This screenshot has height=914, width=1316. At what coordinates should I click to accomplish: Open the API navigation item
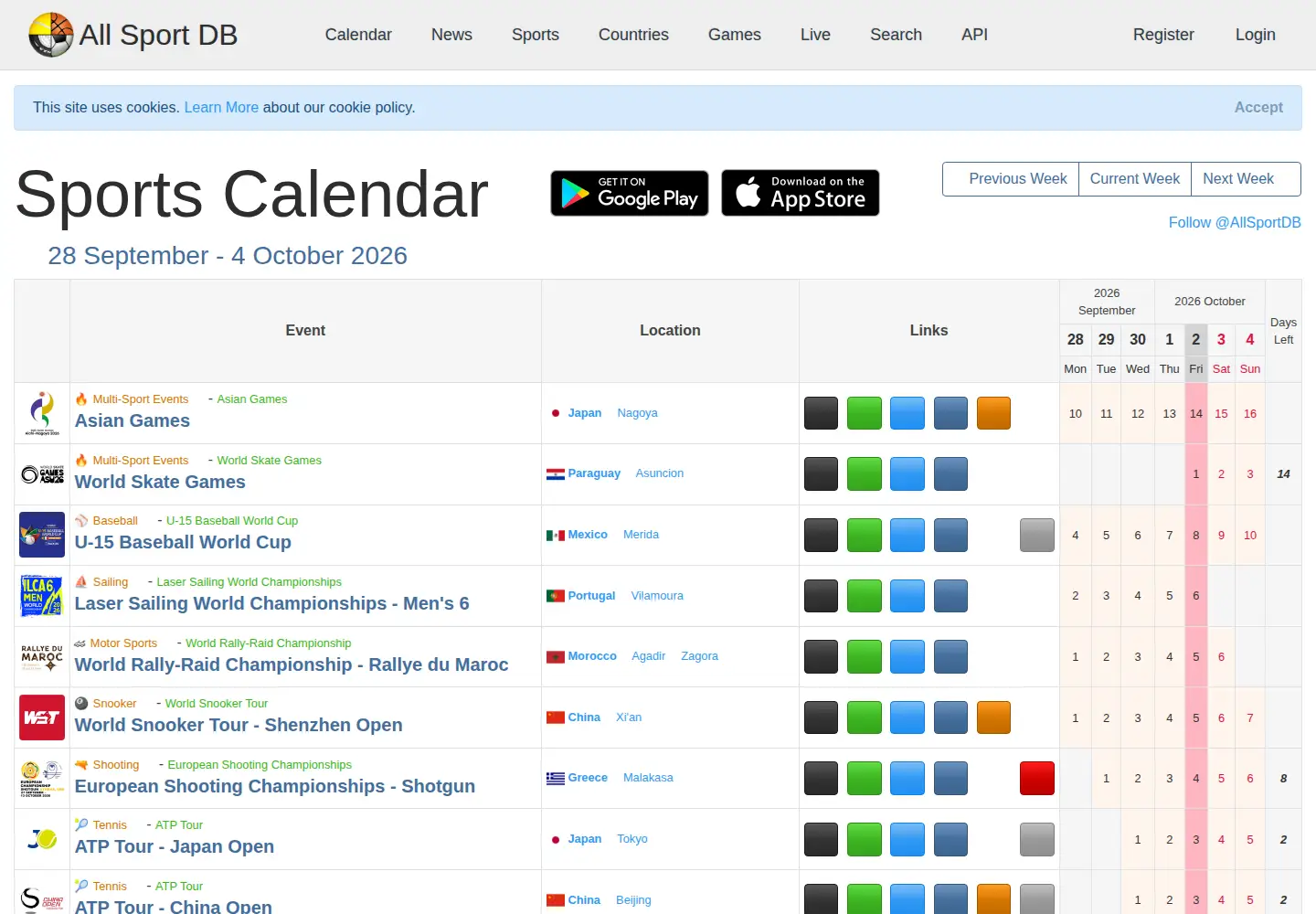point(974,35)
